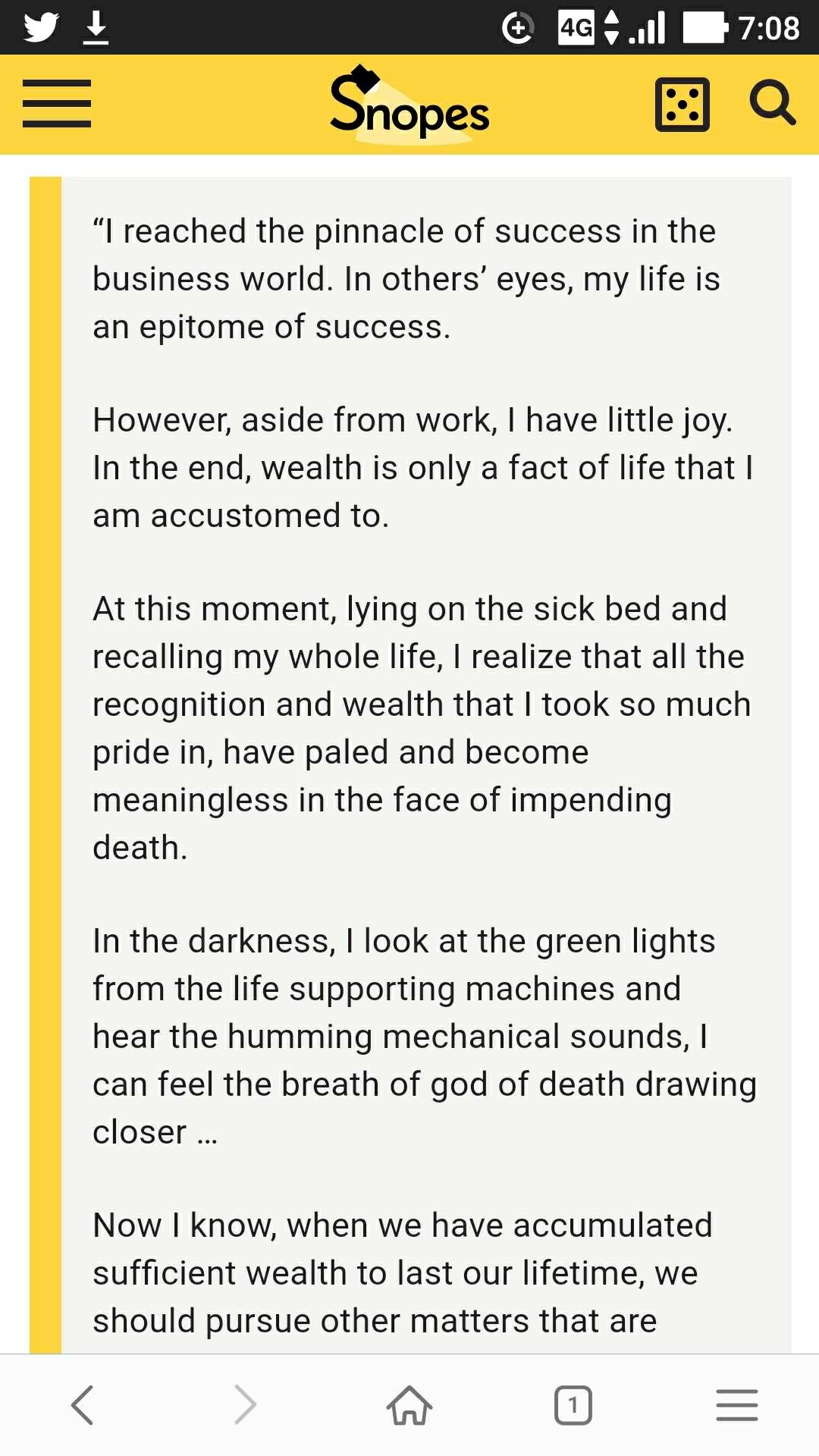This screenshot has height=1456, width=819.
Task: Open the browser home page
Action: pyautogui.click(x=409, y=1404)
